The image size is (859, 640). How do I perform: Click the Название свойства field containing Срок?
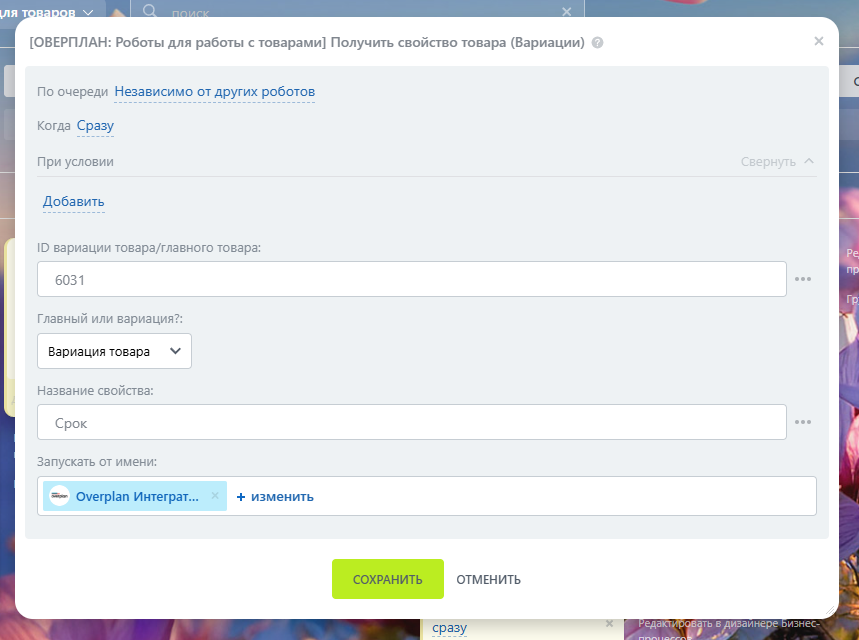(x=412, y=423)
